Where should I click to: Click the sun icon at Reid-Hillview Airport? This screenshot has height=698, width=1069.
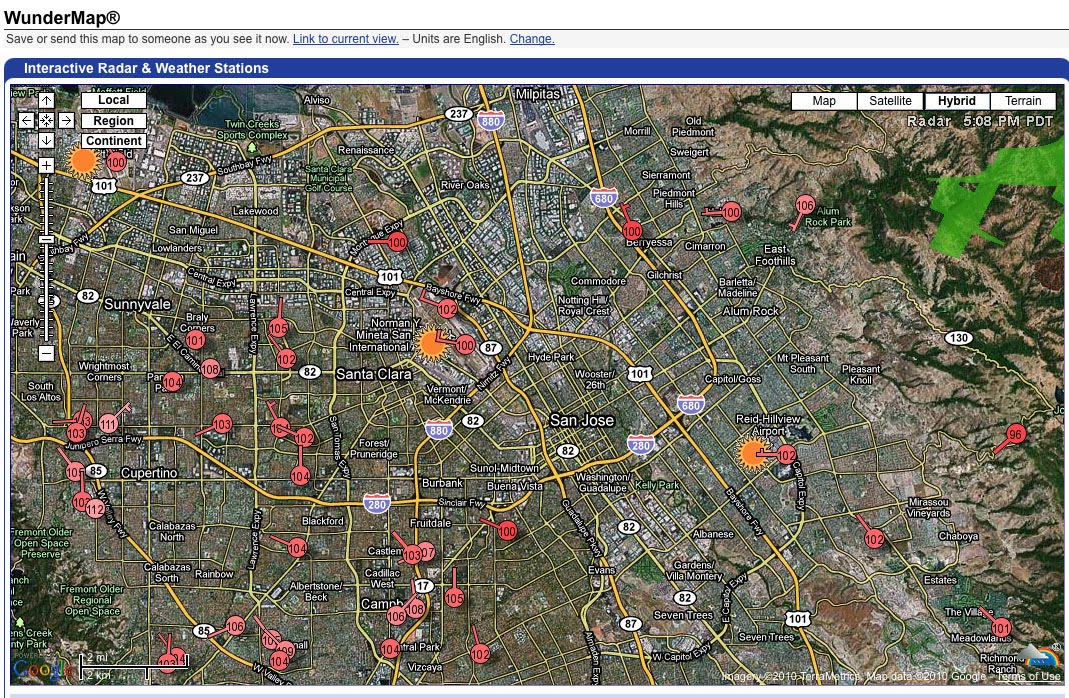click(x=753, y=453)
